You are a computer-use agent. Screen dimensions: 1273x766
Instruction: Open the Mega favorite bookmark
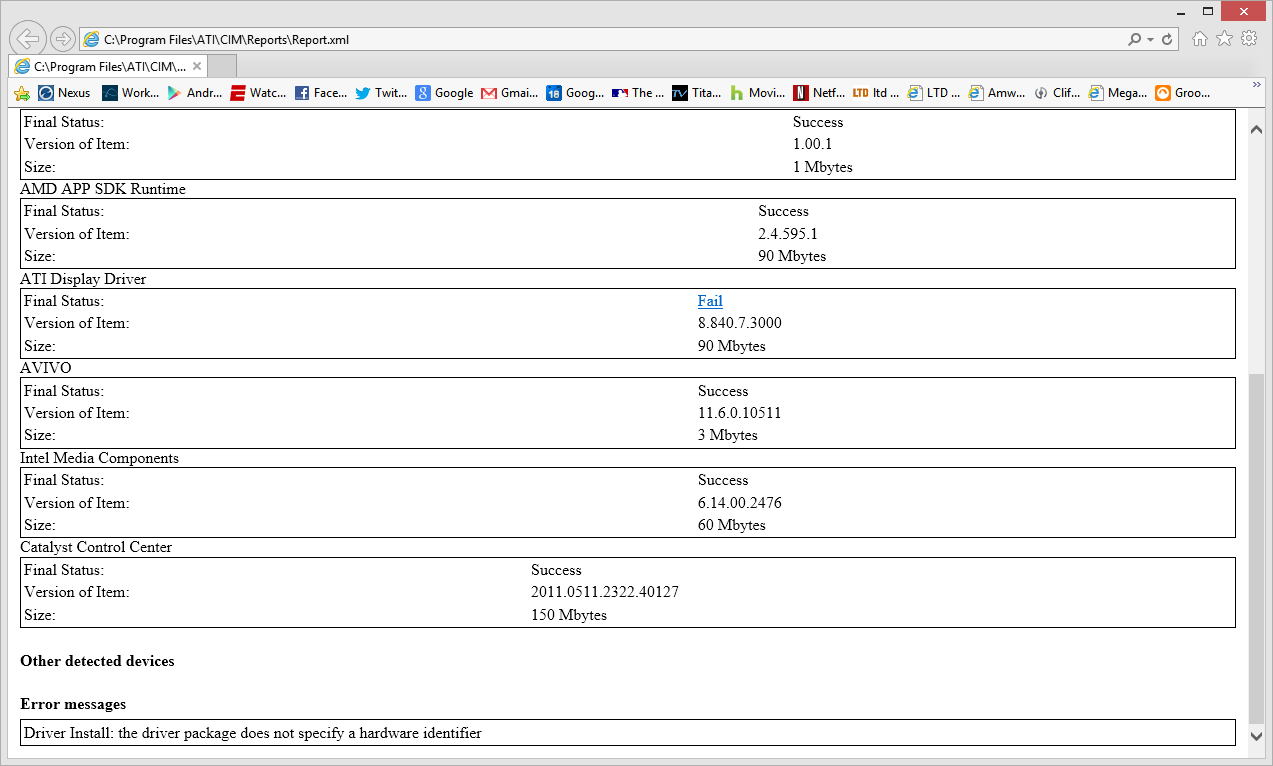click(1118, 93)
